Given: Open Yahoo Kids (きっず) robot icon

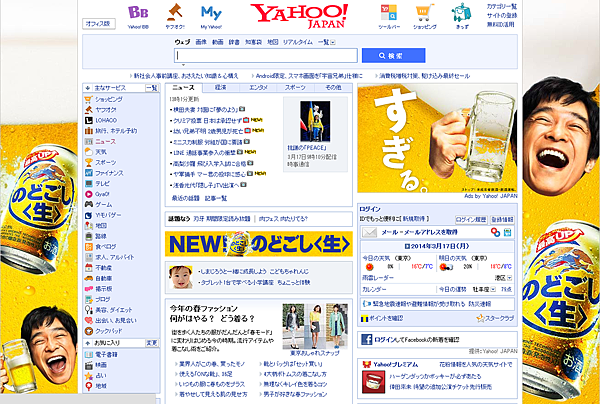Looking at the screenshot, I should (461, 16).
